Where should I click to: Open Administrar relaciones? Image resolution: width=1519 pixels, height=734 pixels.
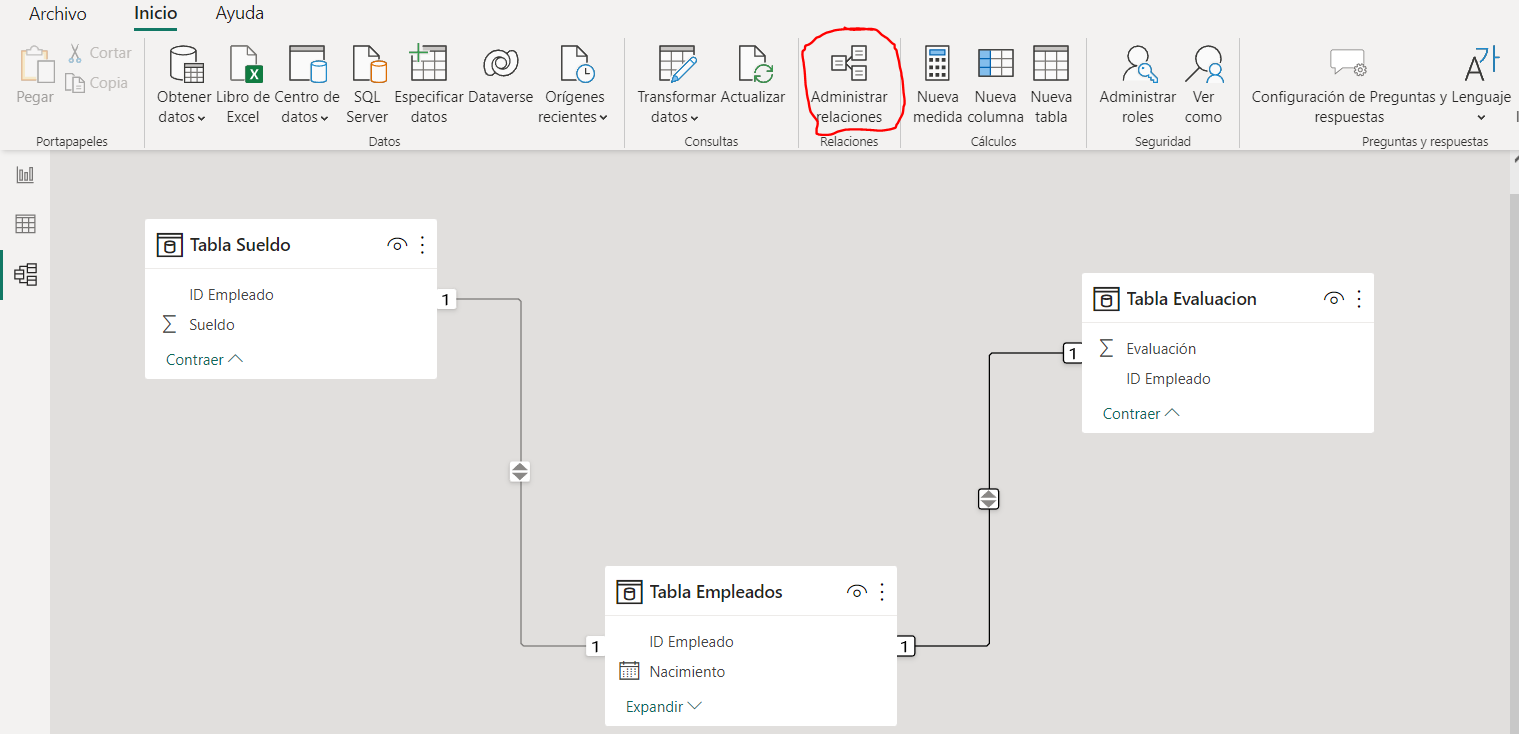[849, 85]
